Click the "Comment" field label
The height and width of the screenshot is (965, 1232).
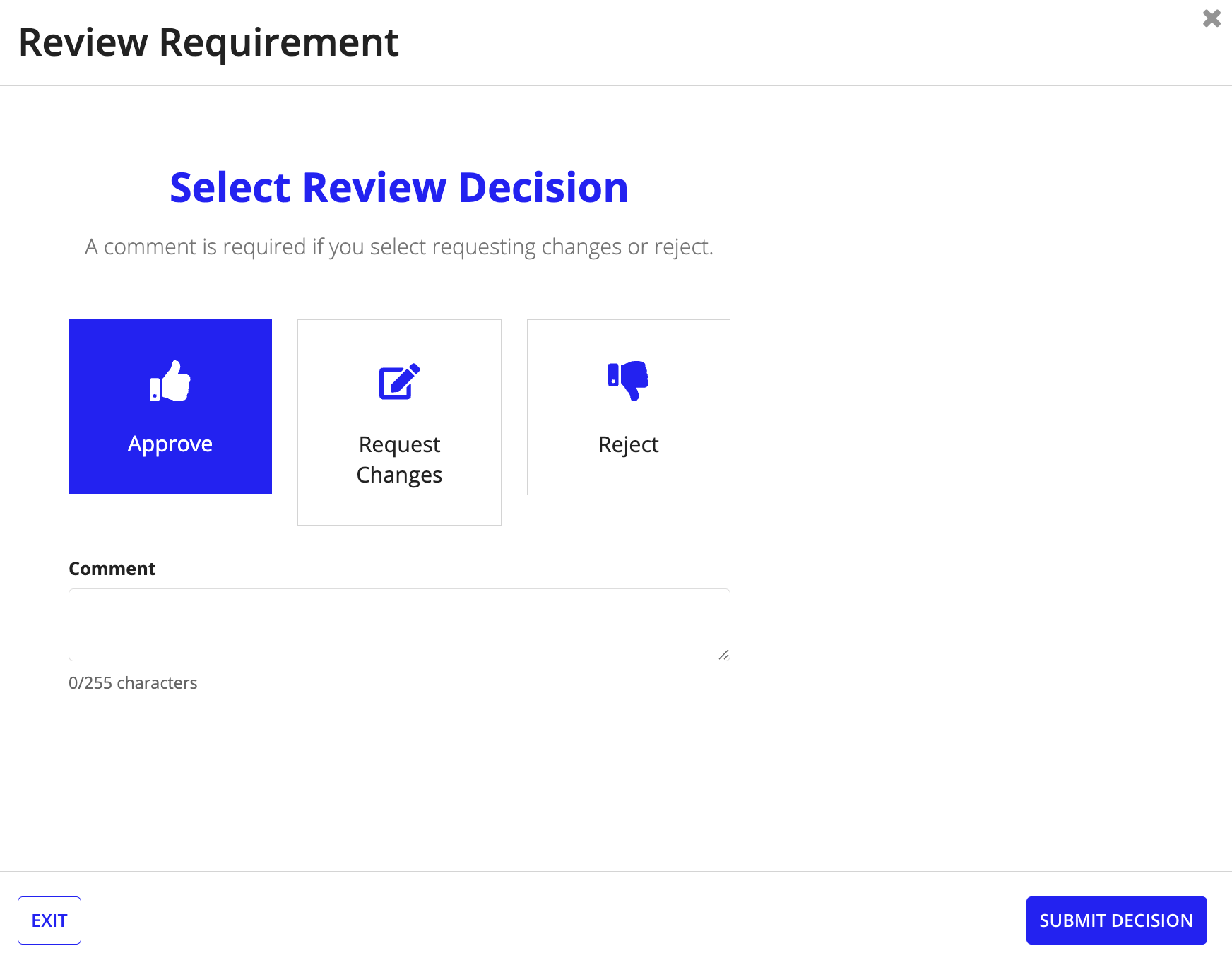112,569
